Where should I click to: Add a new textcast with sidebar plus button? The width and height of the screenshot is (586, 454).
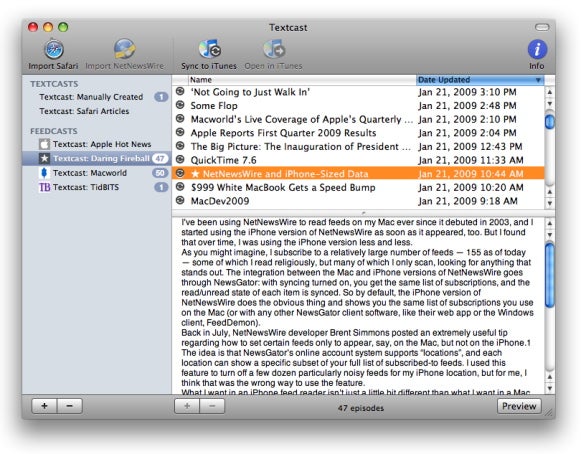pyautogui.click(x=44, y=406)
